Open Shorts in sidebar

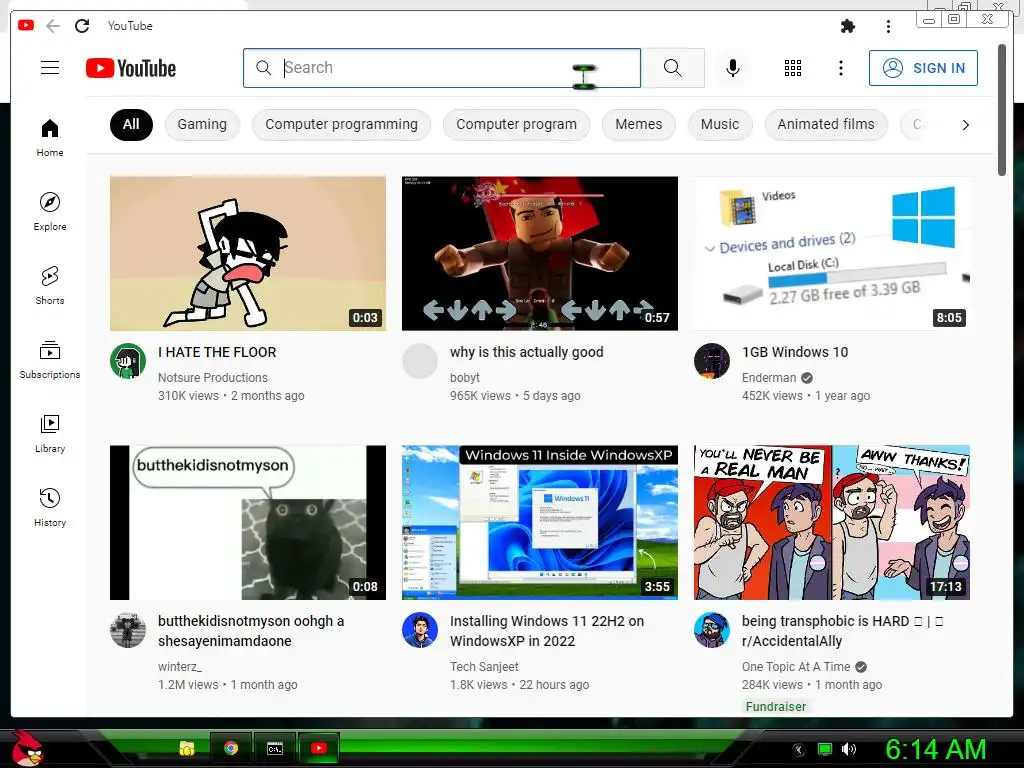[50, 285]
